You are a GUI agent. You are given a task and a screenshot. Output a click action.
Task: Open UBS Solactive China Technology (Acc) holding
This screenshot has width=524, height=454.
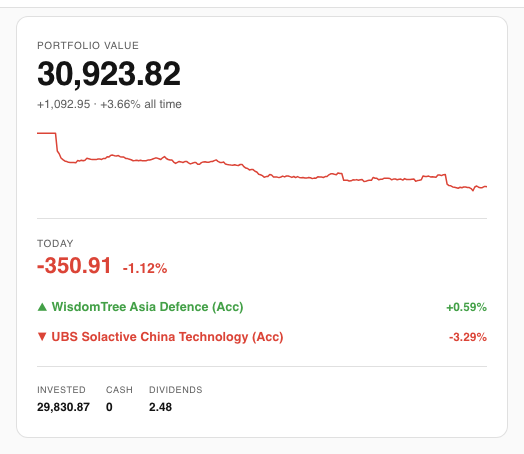167,337
